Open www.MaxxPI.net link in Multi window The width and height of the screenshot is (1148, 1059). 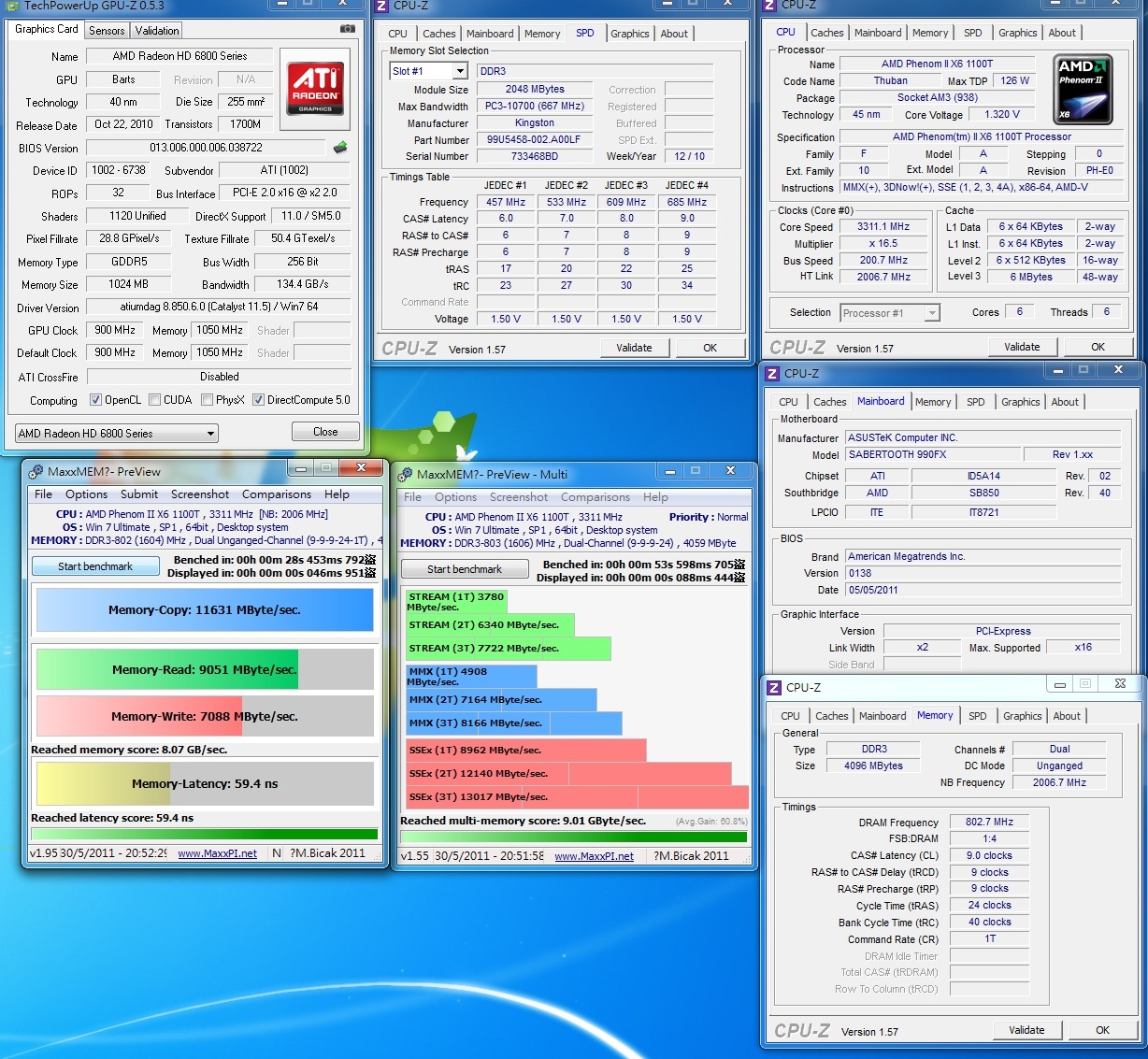click(x=594, y=856)
